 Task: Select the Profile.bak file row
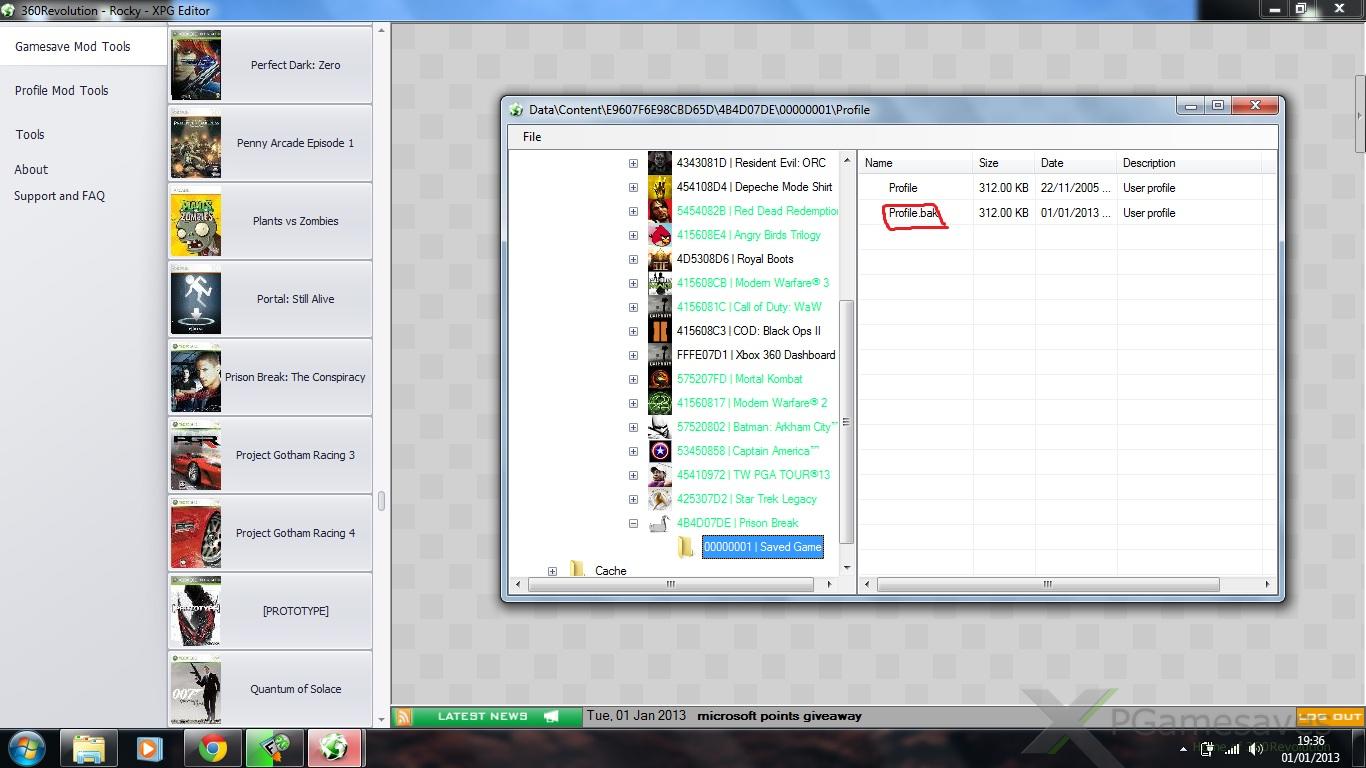click(x=914, y=213)
